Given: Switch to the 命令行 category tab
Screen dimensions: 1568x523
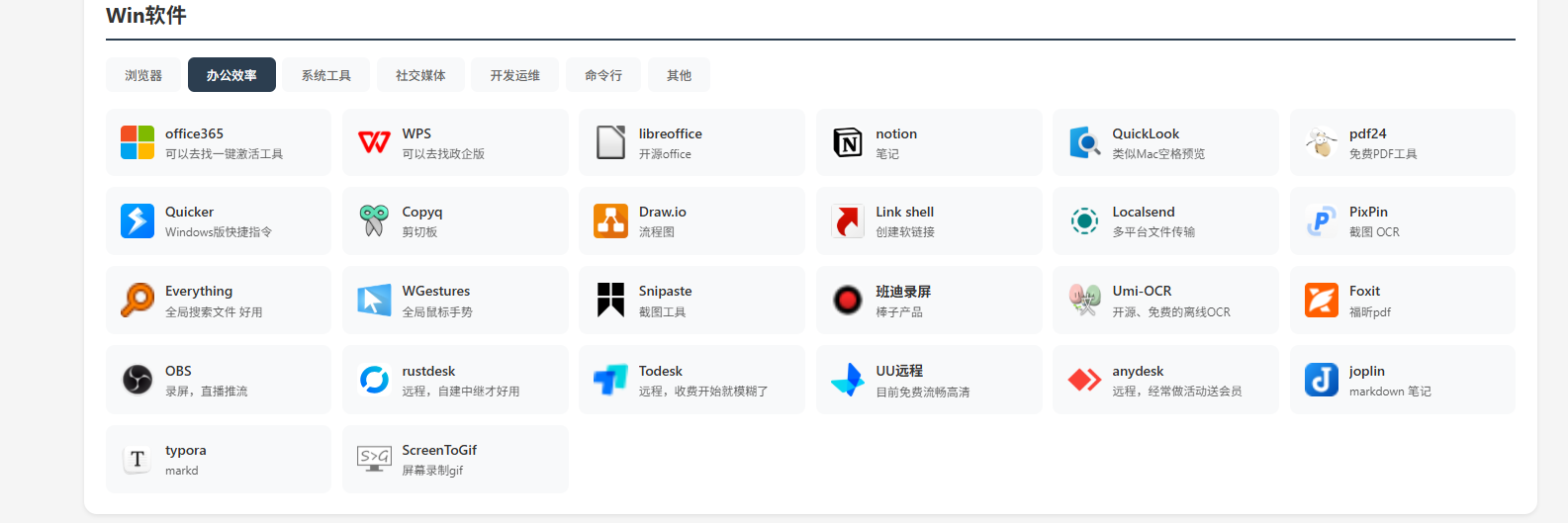Looking at the screenshot, I should tap(603, 75).
